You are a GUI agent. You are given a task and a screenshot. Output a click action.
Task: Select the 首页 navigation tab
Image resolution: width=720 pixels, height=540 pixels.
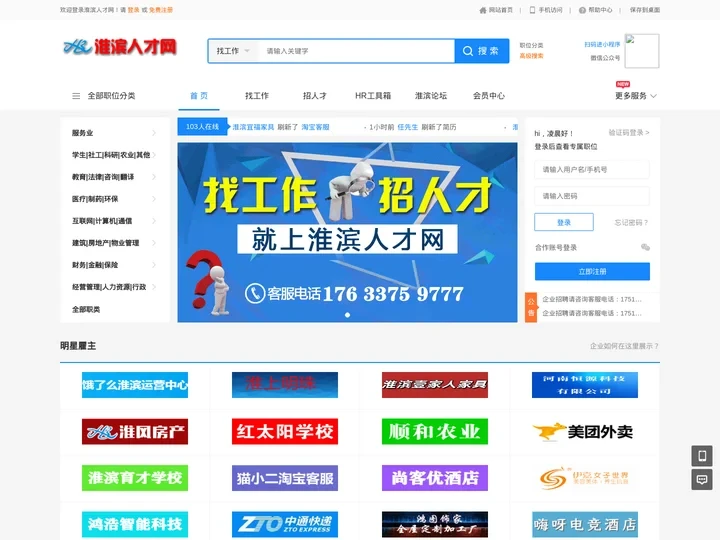tap(199, 96)
